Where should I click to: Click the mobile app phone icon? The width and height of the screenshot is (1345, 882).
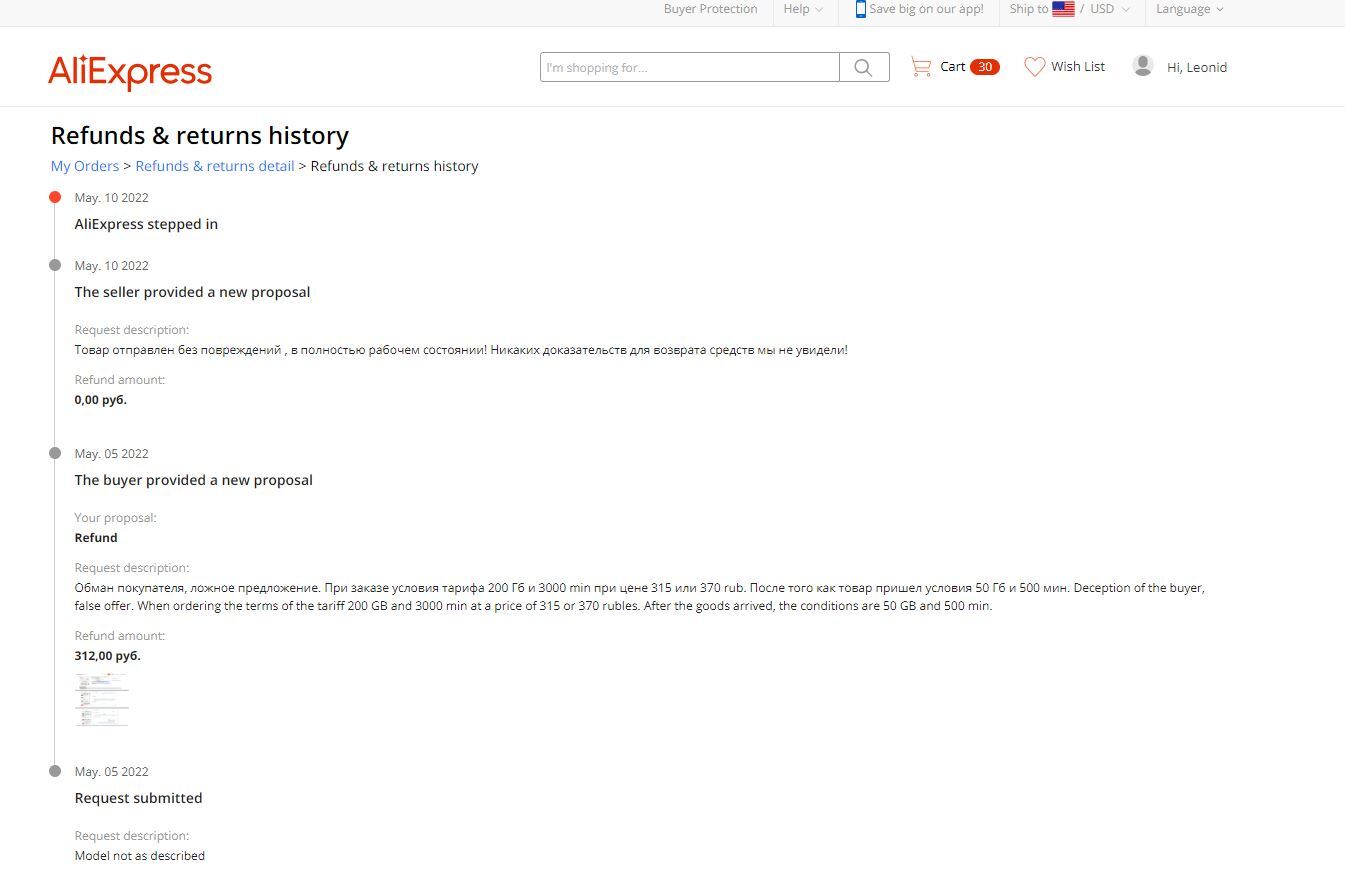(860, 9)
